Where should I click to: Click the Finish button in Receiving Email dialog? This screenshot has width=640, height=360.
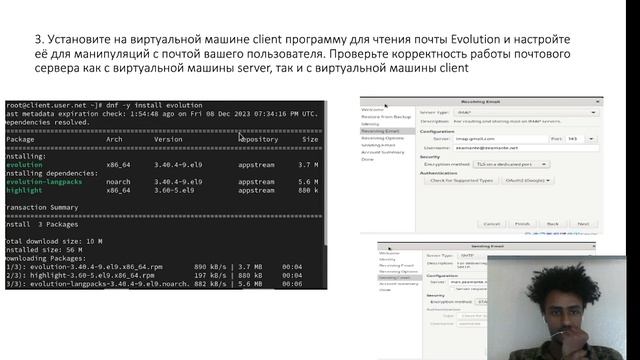(x=522, y=224)
